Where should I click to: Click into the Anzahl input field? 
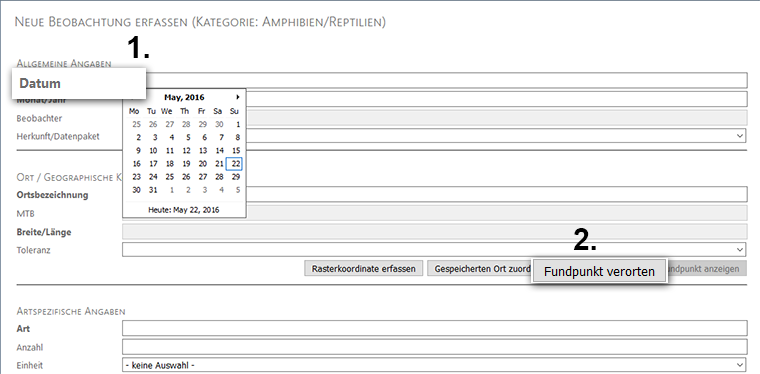(x=435, y=347)
